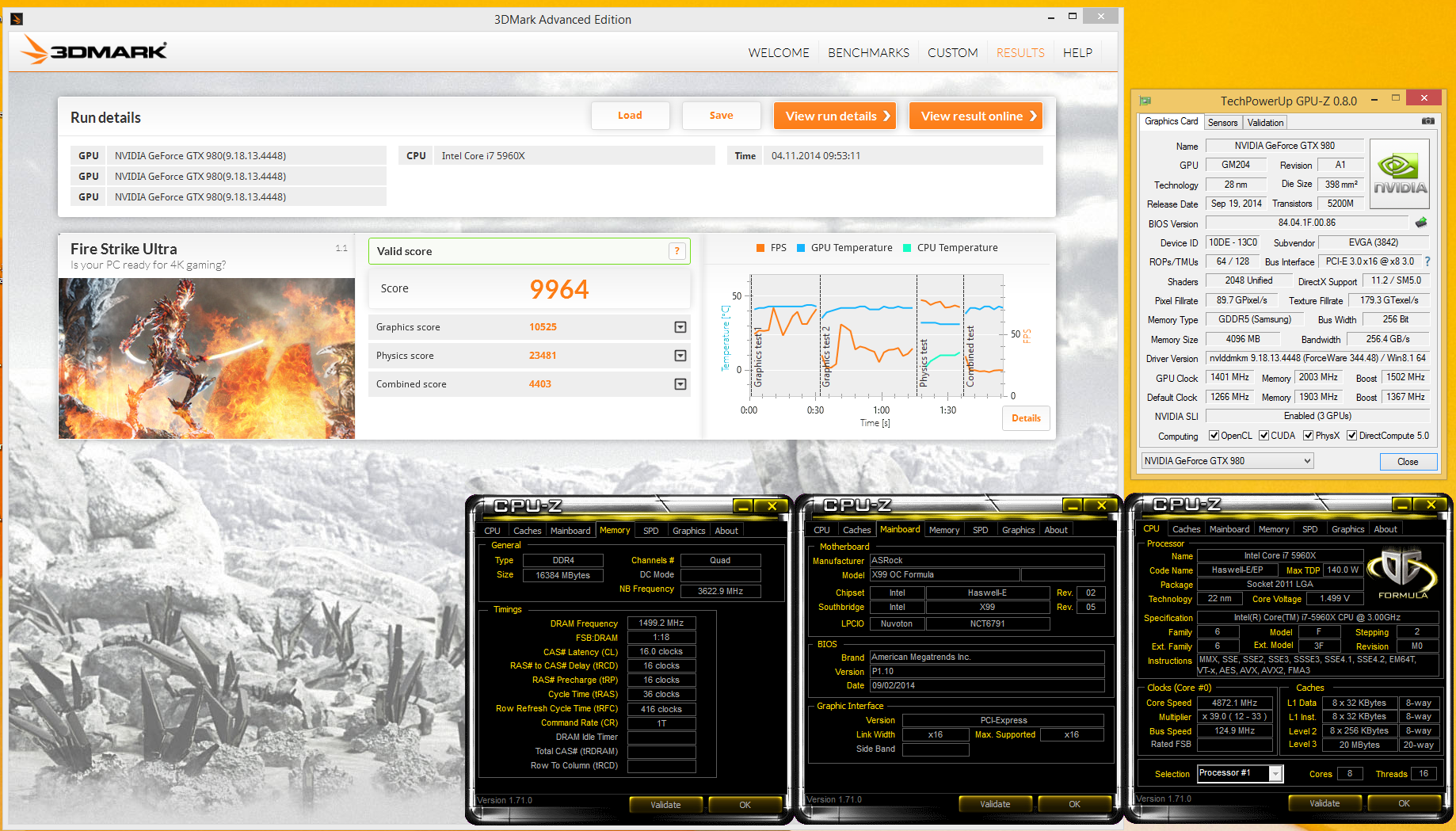Toggle the DirectCompute 5.0 checkbox
This screenshot has height=831, width=1456.
point(1352,436)
